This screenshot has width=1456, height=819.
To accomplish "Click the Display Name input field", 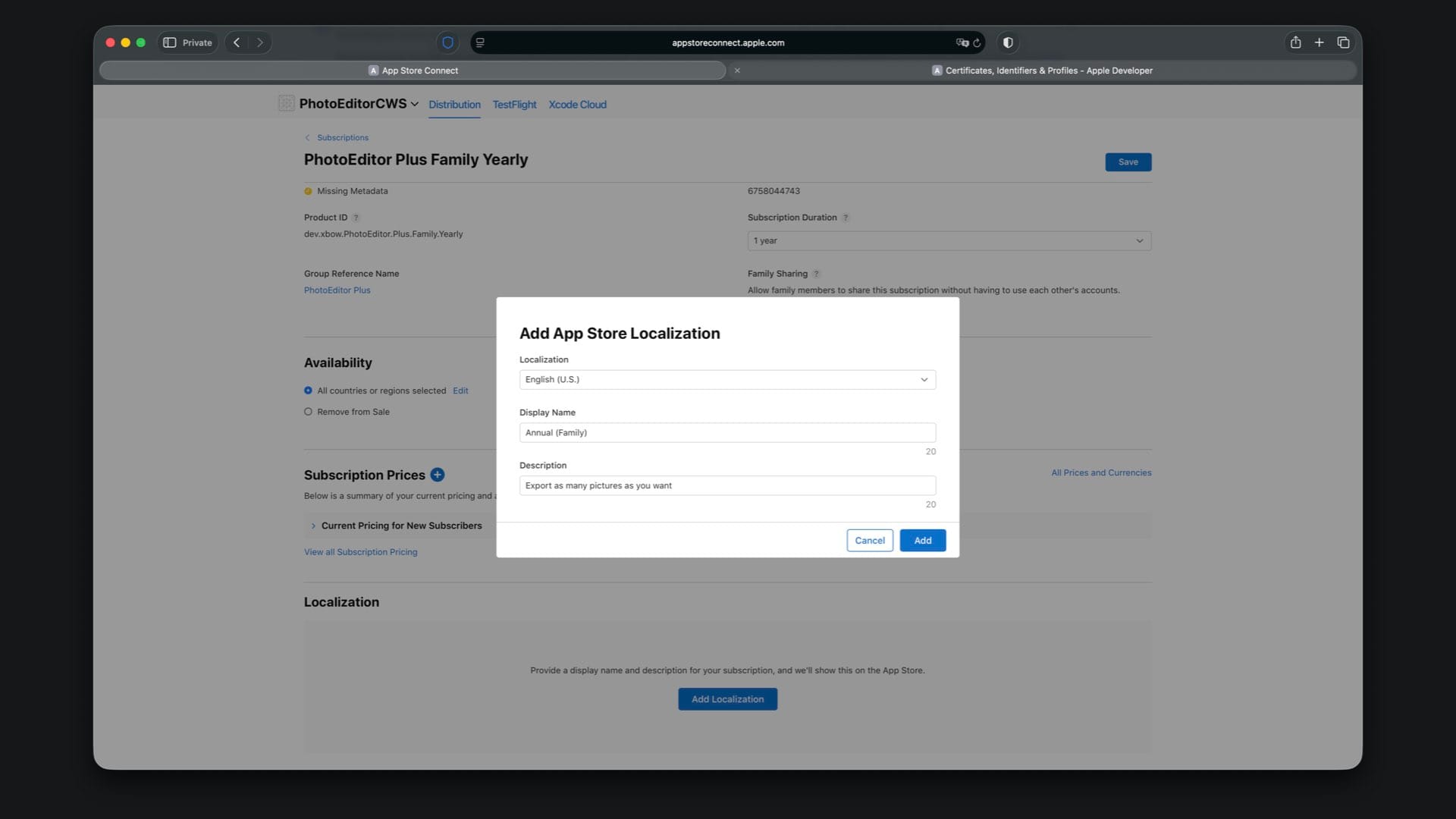I will 726,432.
